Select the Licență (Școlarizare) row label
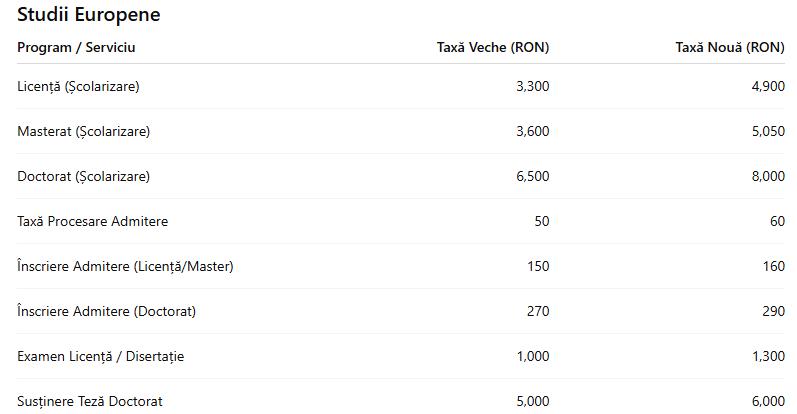 [x=78, y=86]
